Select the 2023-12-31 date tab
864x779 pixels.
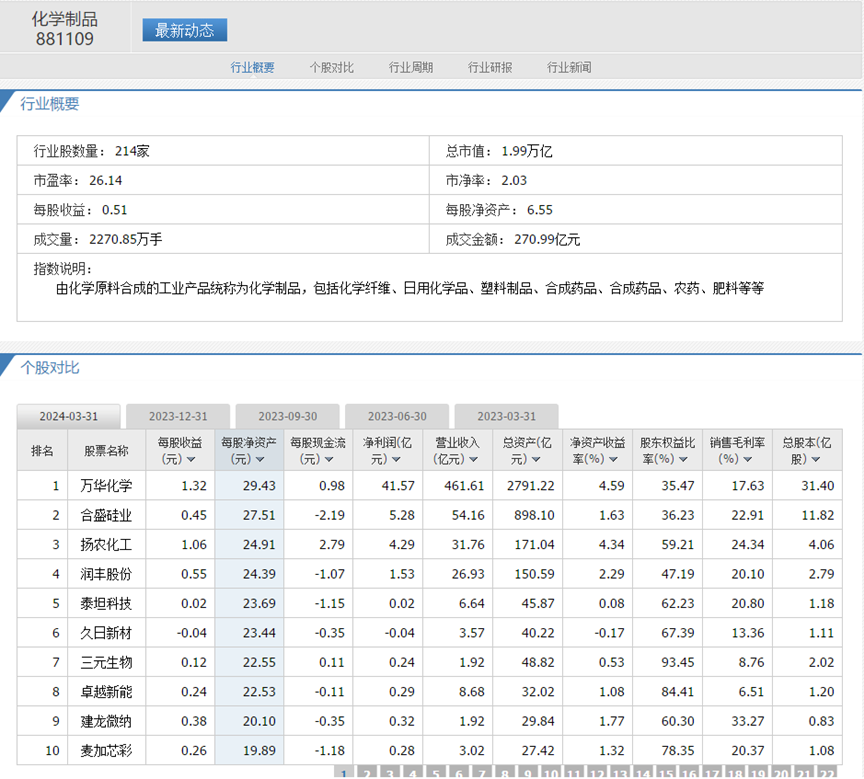coord(178,416)
